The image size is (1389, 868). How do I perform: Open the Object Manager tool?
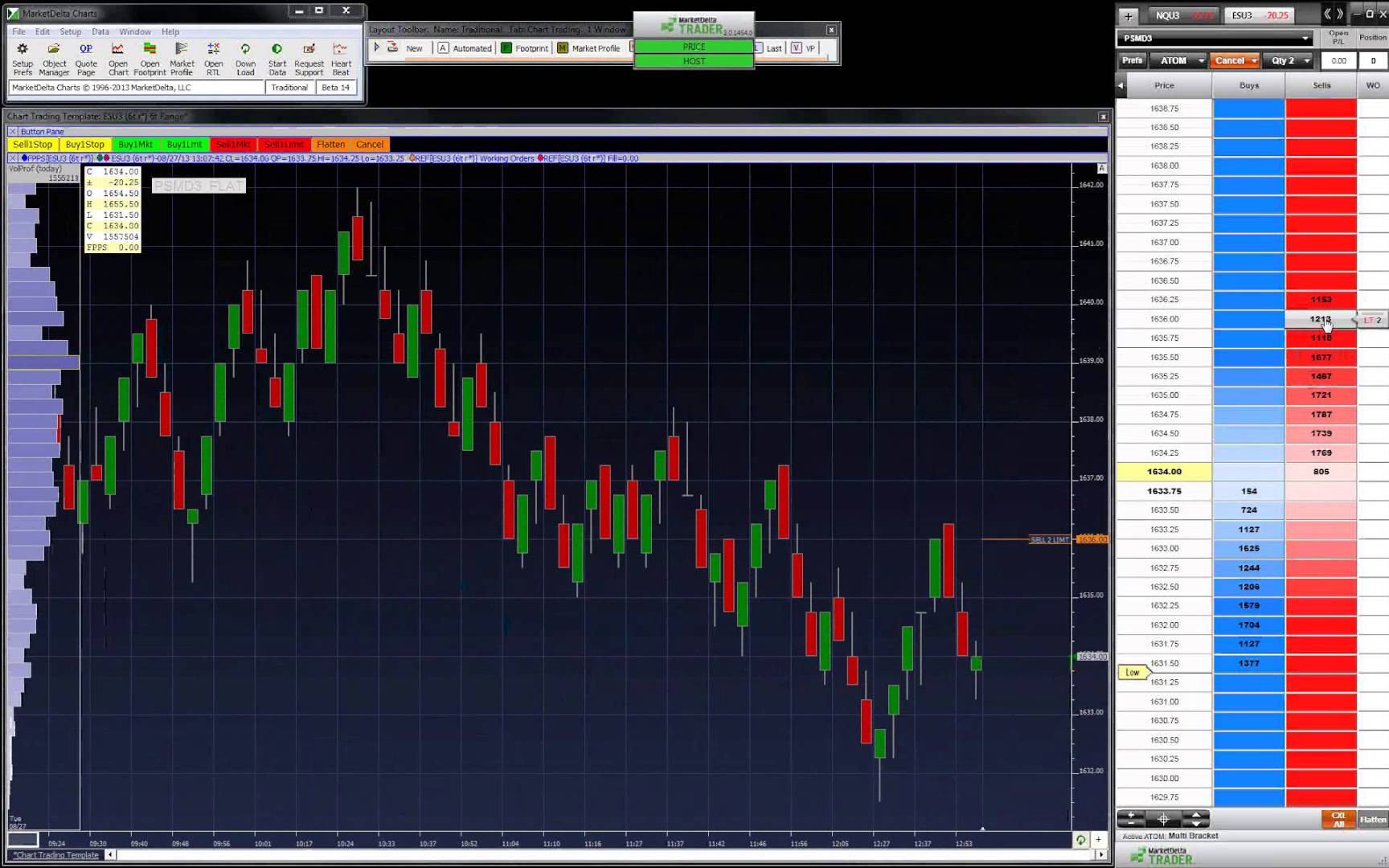point(54,59)
